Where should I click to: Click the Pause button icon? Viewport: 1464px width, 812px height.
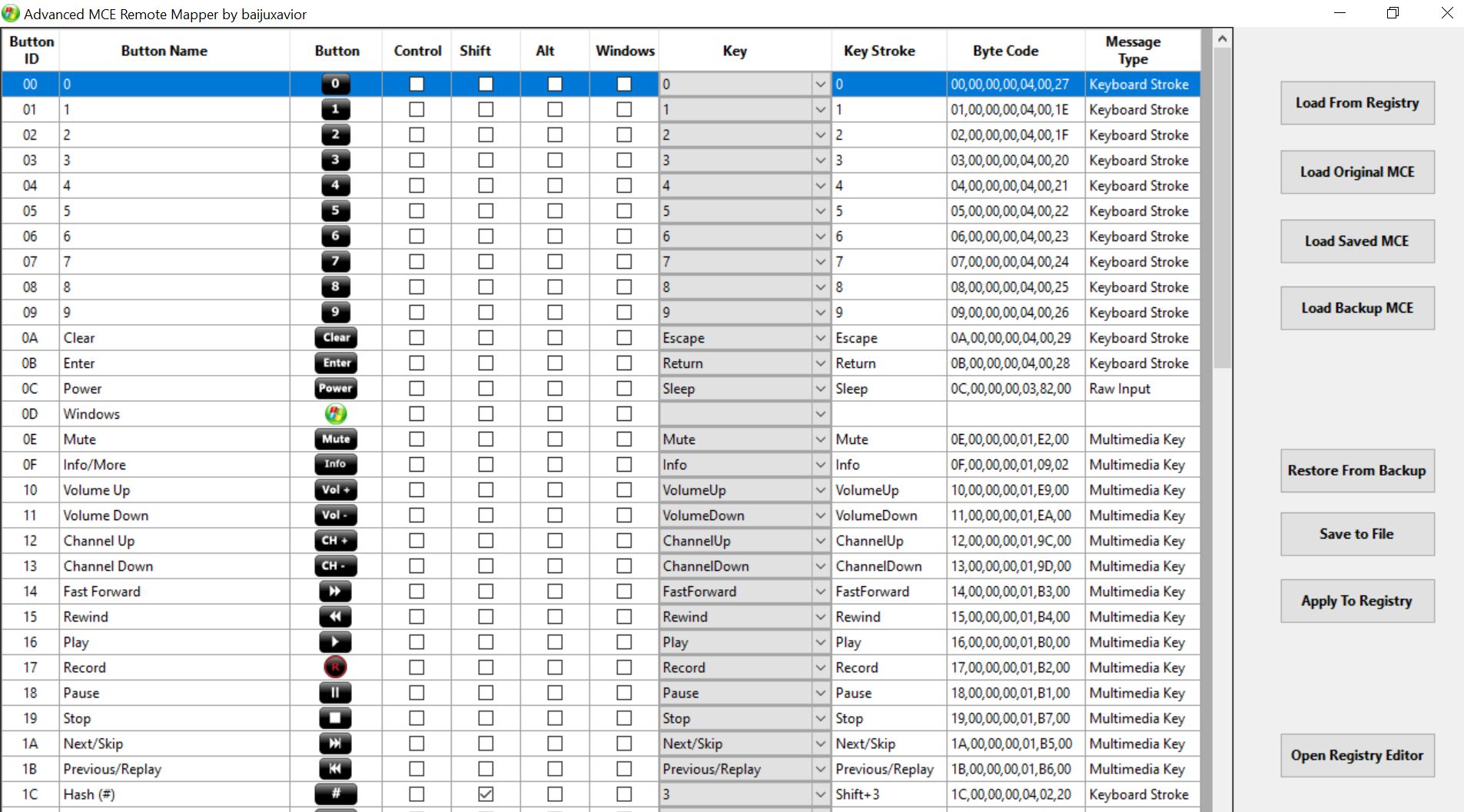coord(336,693)
